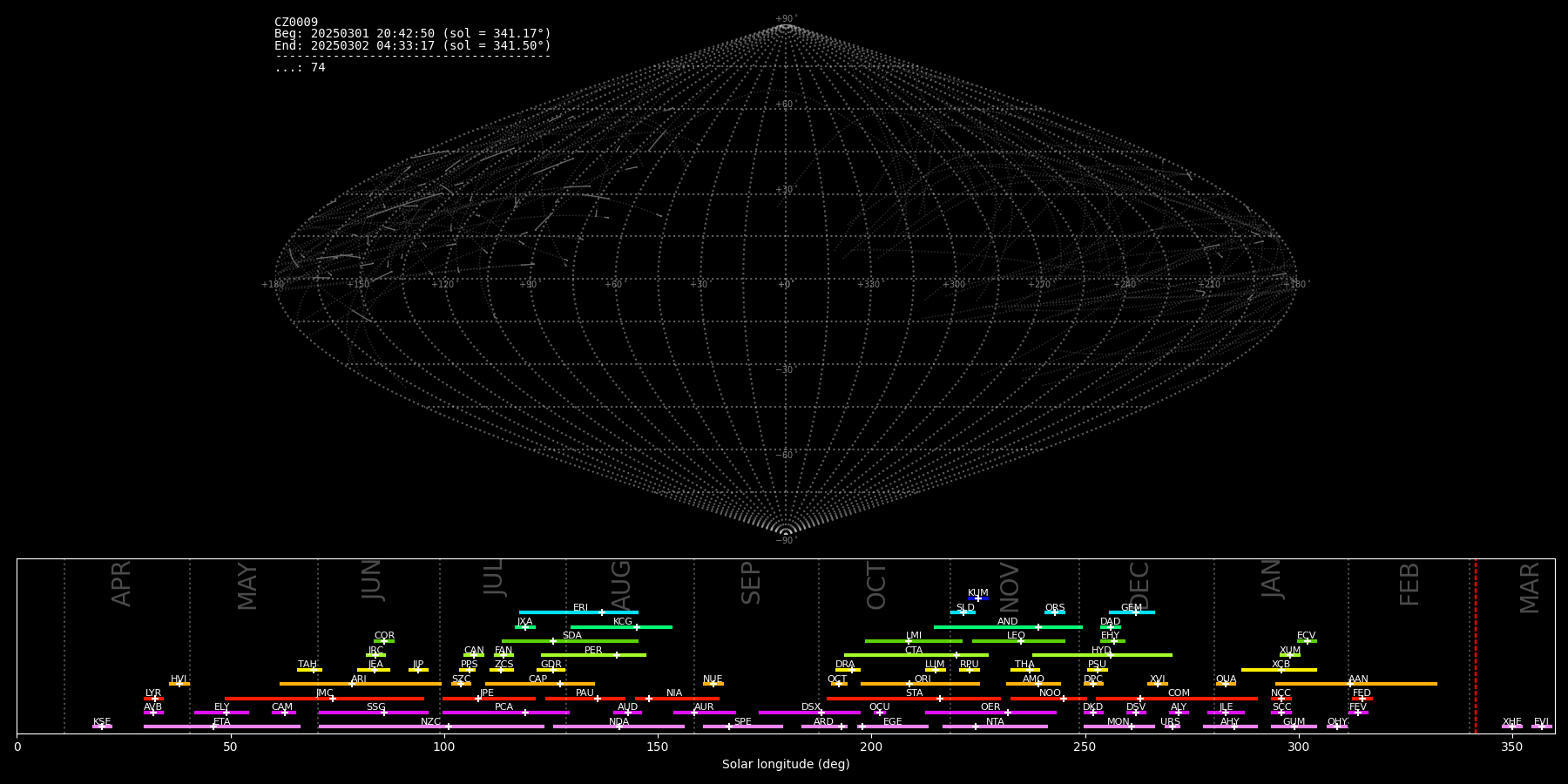Screen dimensions: 1568x784
Task: Click the NOO shower label
Action: point(1051,693)
